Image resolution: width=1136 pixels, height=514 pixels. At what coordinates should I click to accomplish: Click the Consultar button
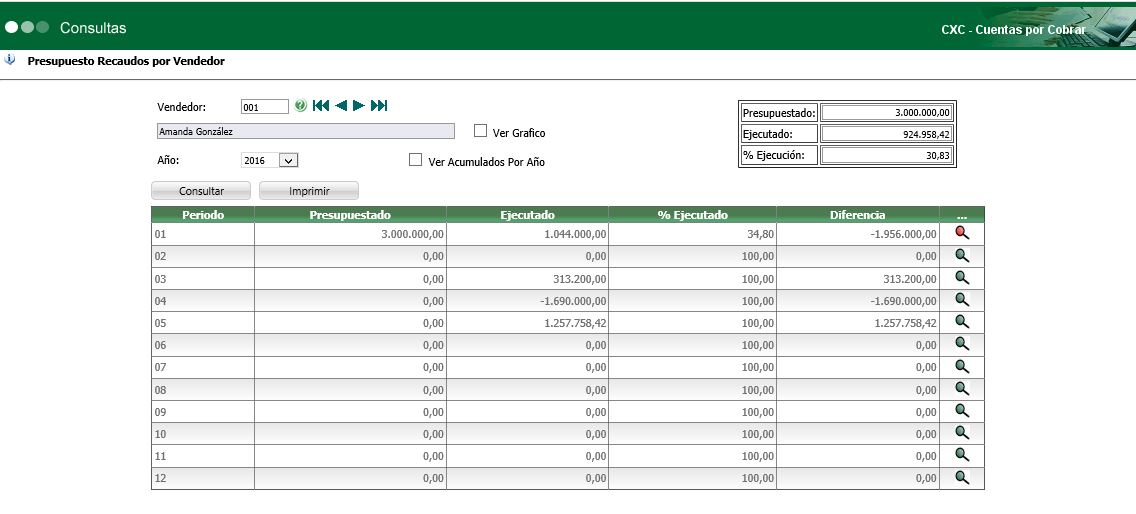(201, 191)
